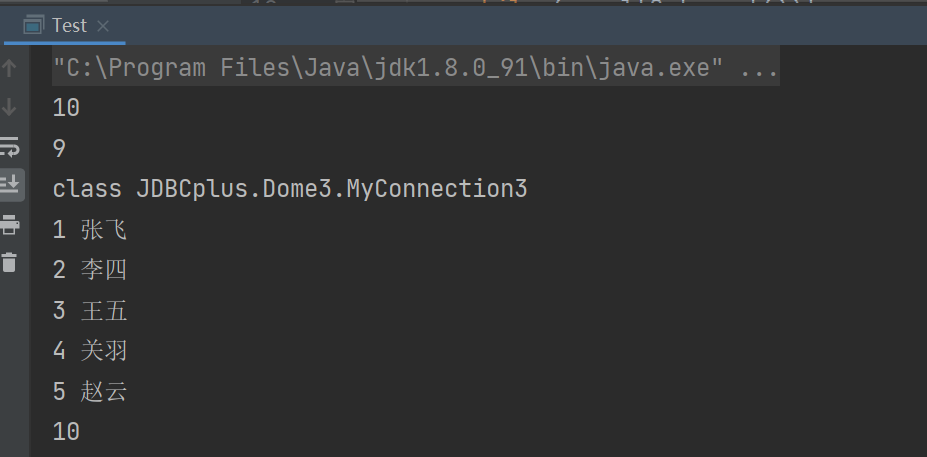This screenshot has width=927, height=457.
Task: Toggle soft-wrap for console output
Action: [x=9, y=147]
